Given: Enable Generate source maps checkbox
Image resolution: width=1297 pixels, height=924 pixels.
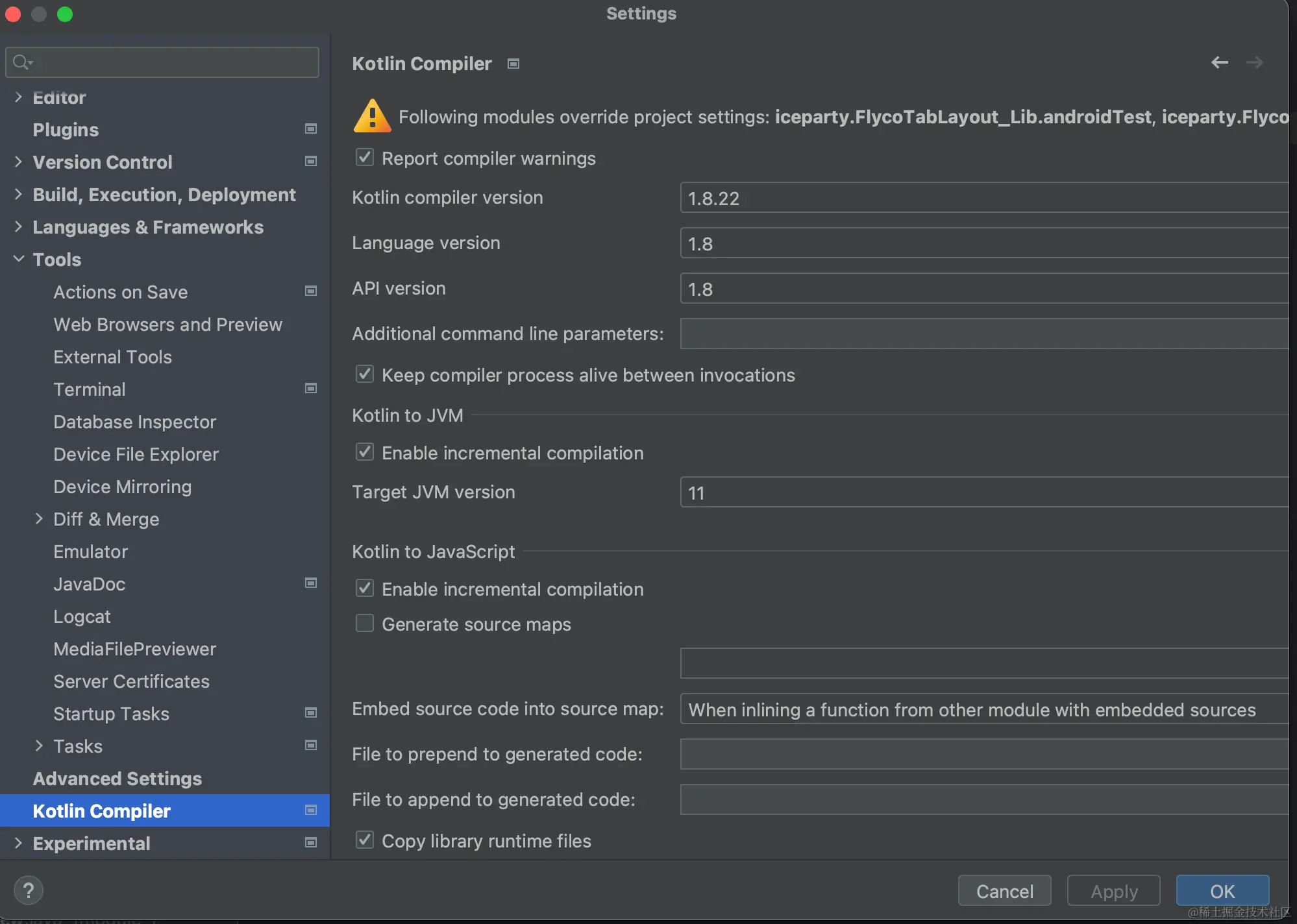Looking at the screenshot, I should pyautogui.click(x=365, y=624).
